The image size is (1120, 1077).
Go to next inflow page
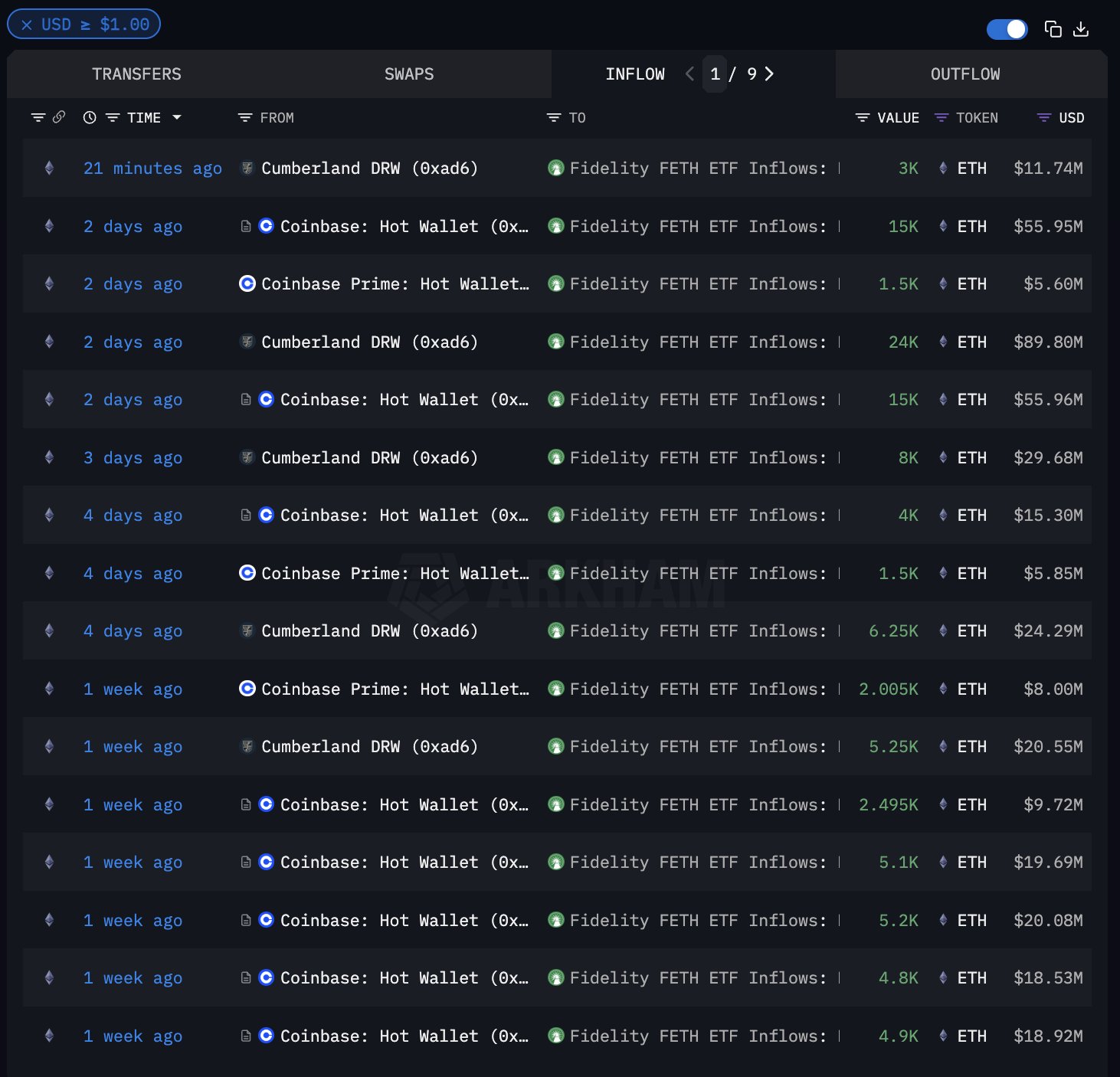tap(769, 74)
